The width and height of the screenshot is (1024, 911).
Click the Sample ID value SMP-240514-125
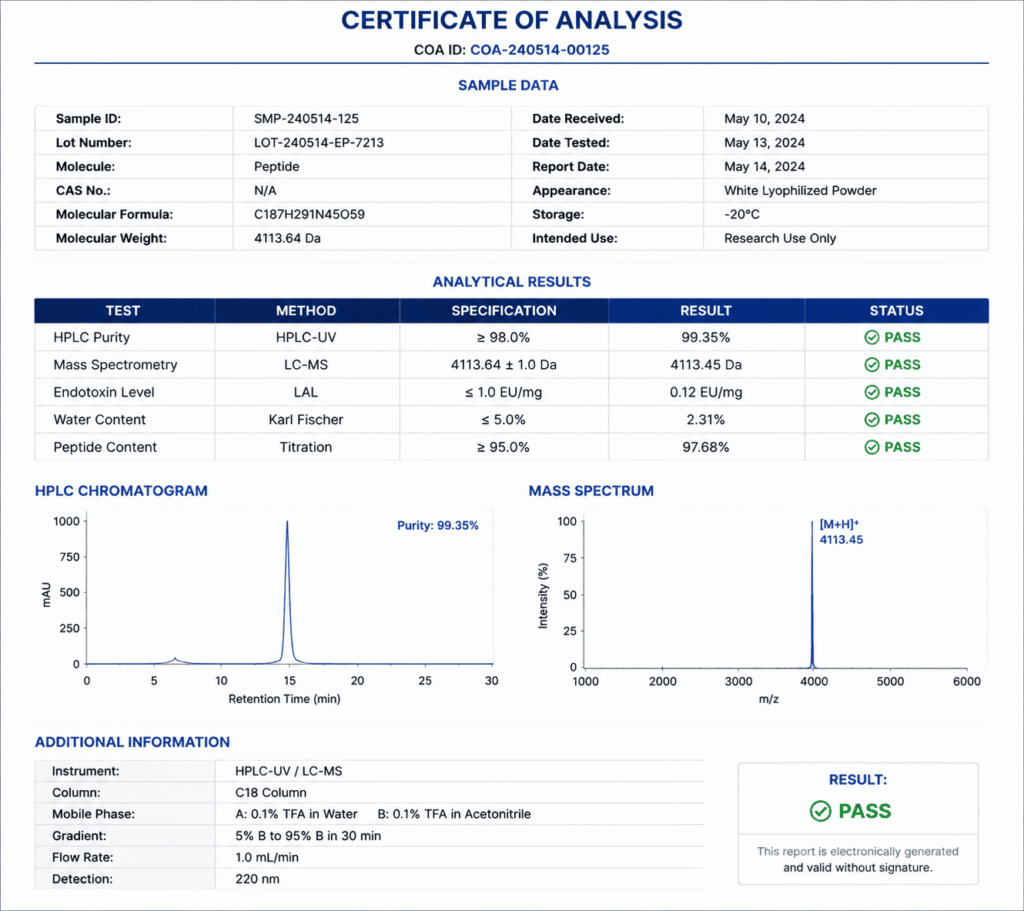click(x=306, y=119)
